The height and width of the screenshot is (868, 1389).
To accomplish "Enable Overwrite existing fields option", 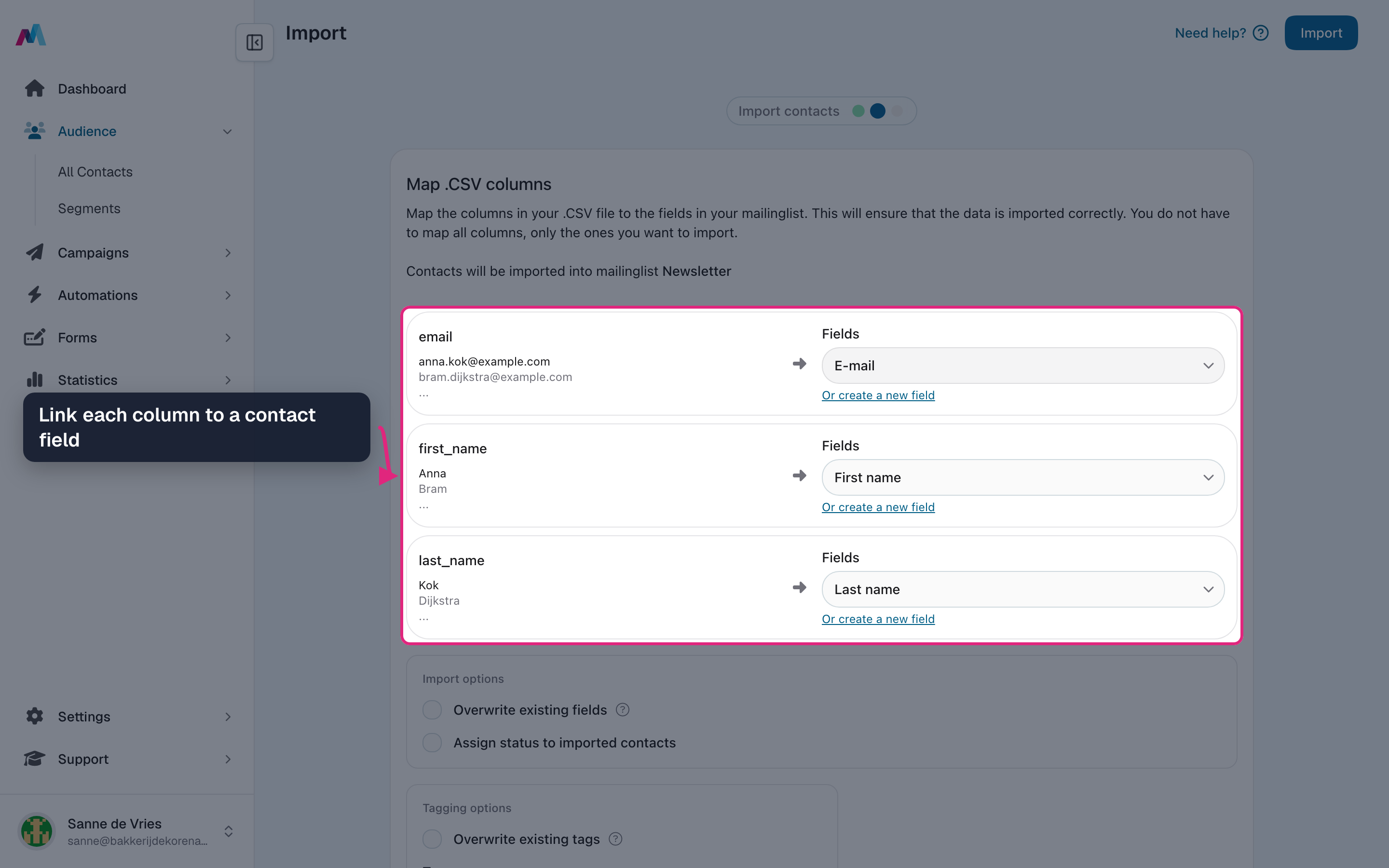I will (432, 710).
